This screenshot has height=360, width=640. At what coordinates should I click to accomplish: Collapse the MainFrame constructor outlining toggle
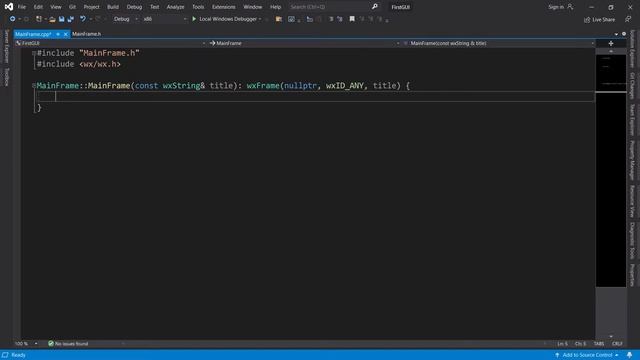(34, 86)
